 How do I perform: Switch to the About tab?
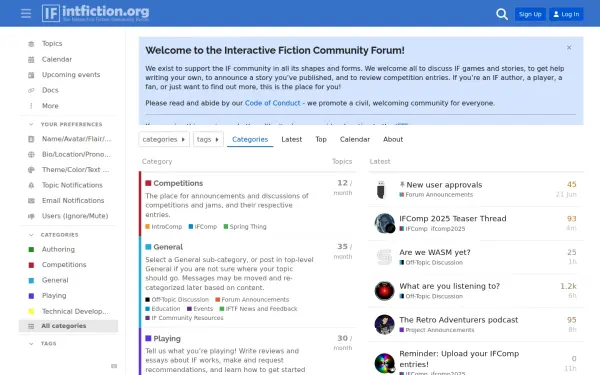pos(393,139)
